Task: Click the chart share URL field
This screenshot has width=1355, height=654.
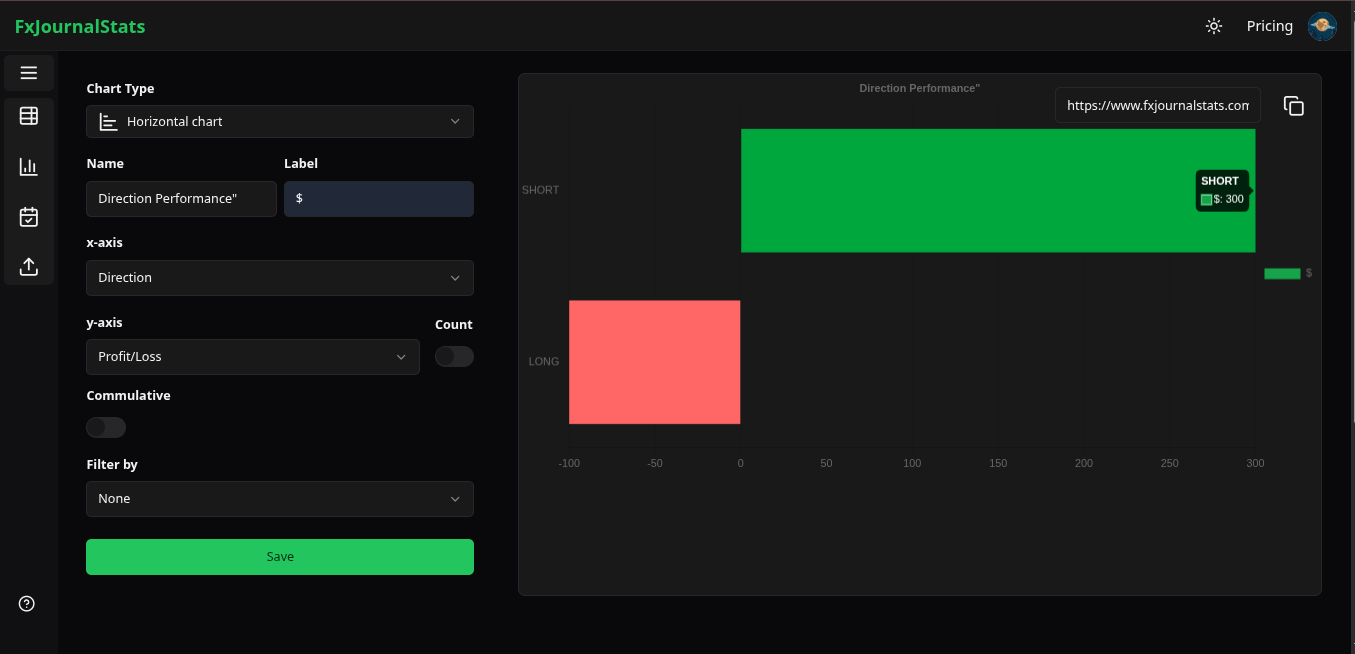Action: 1158,105
